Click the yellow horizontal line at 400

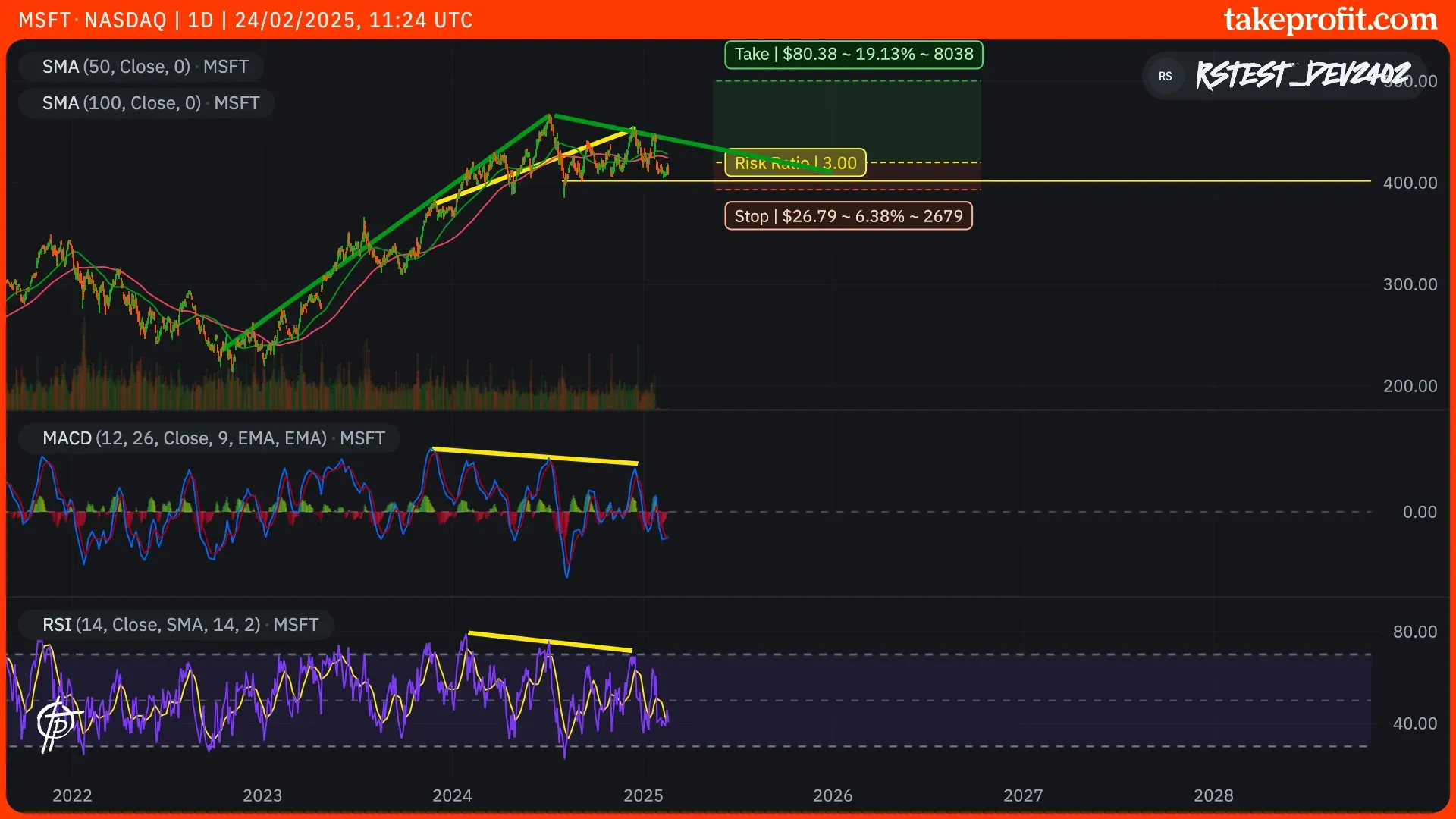[1137, 182]
